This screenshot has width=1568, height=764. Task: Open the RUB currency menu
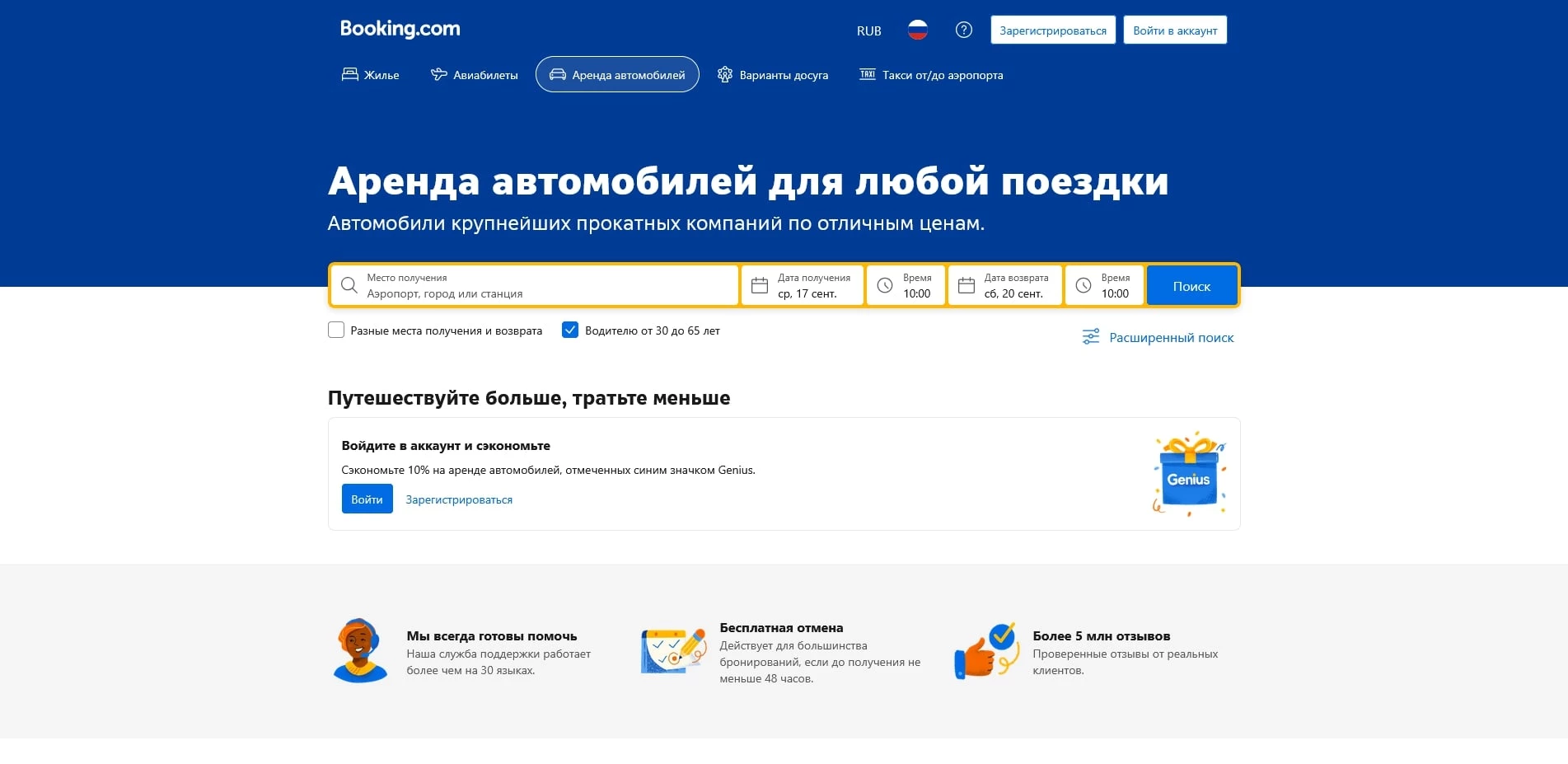pos(868,30)
